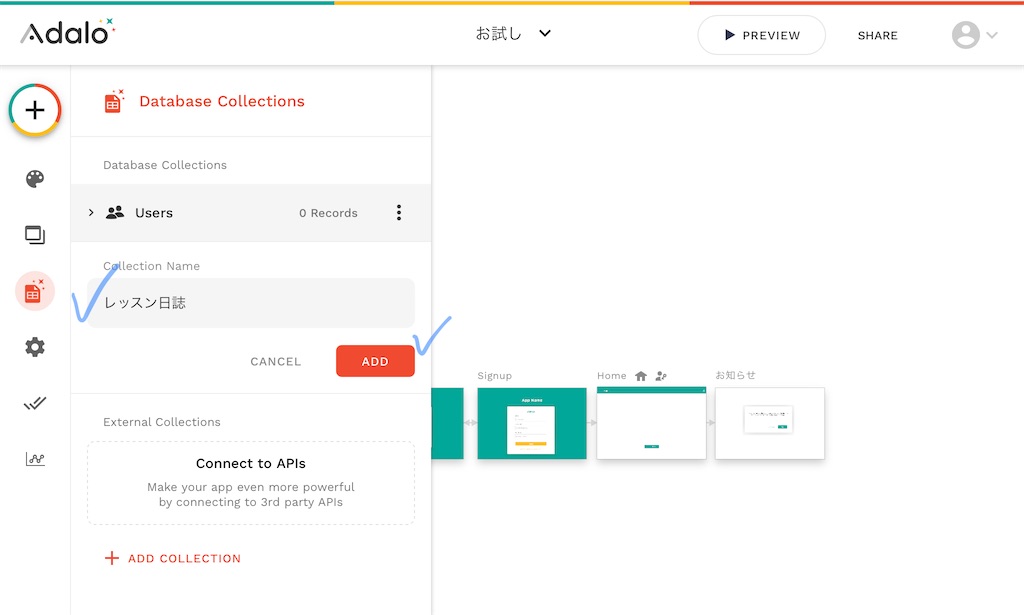The image size is (1024, 615).
Task: Open the settings gear icon
Action: coord(35,347)
